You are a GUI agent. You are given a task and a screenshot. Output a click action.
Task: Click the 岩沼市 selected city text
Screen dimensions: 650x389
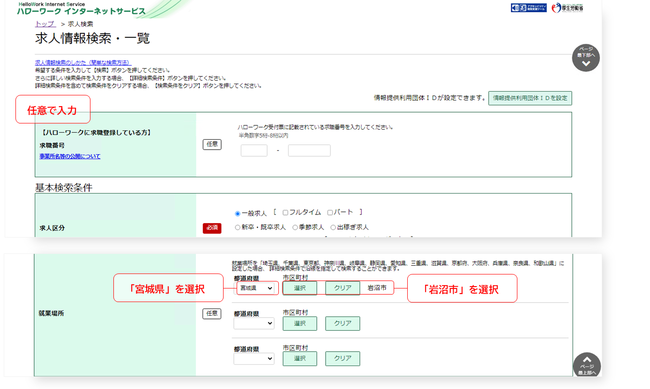377,287
